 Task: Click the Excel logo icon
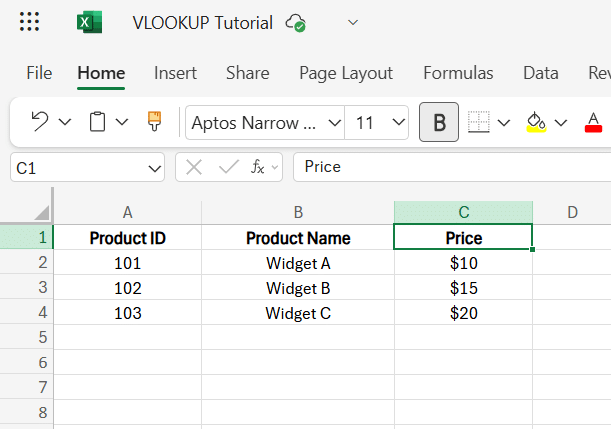point(89,22)
